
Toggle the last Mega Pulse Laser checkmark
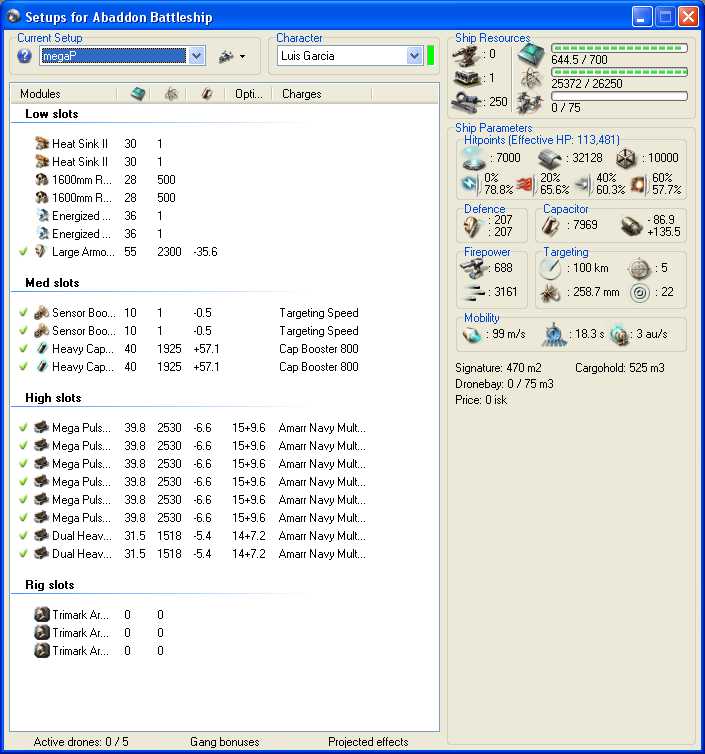click(x=23, y=517)
